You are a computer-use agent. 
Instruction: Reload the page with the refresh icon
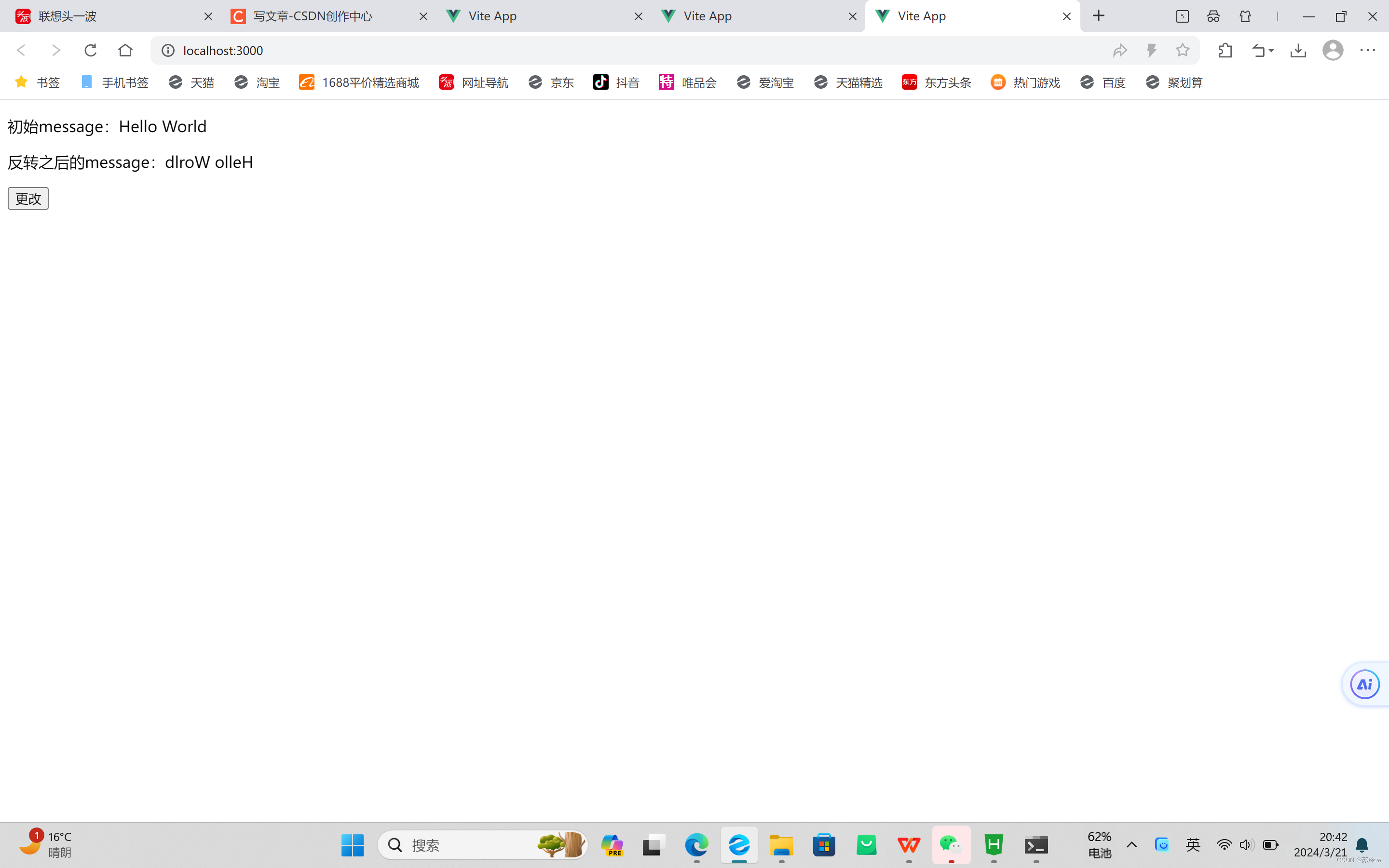tap(90, 51)
